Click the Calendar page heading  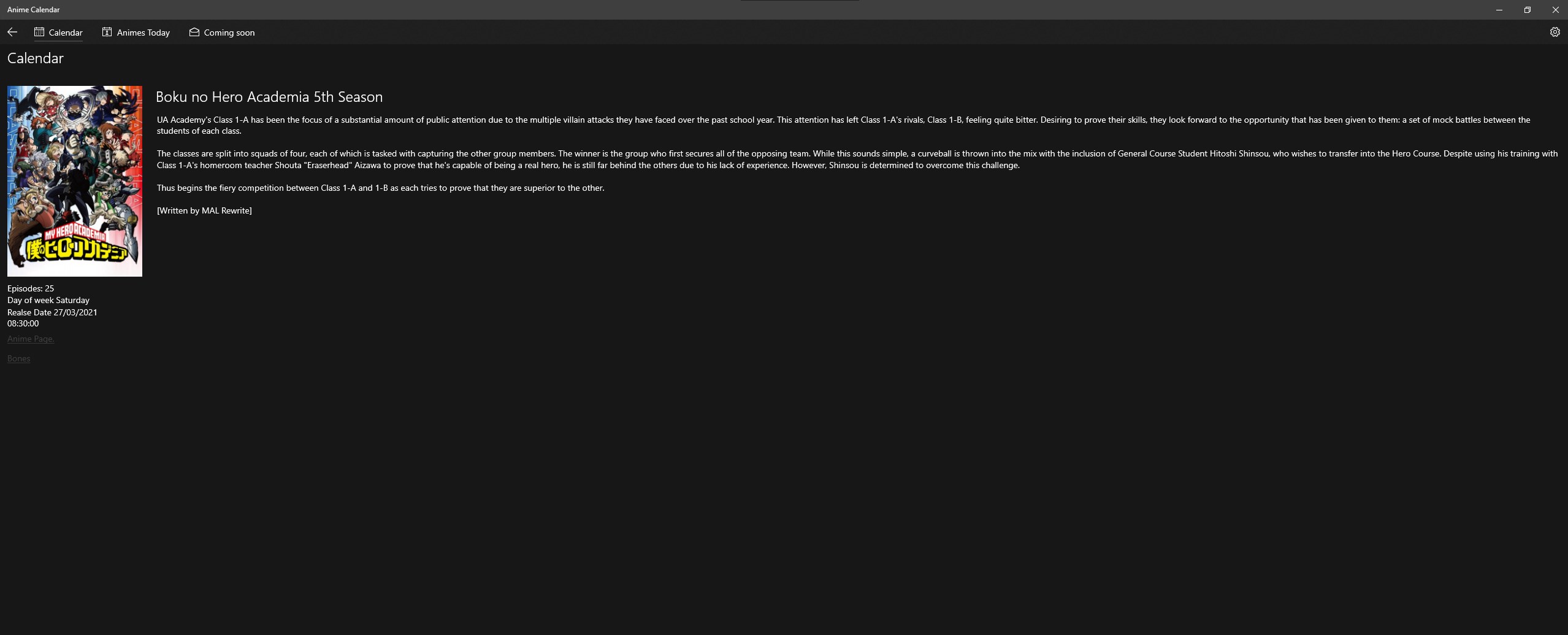tap(36, 58)
